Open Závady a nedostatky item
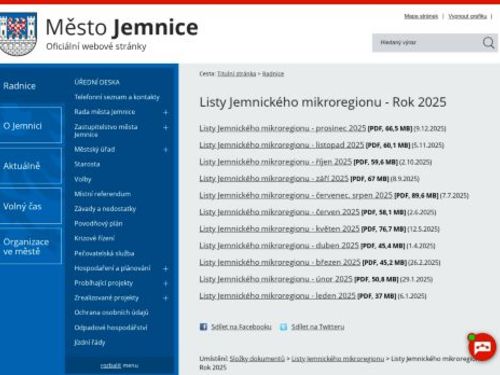The height and width of the screenshot is (375, 500). (x=105, y=209)
